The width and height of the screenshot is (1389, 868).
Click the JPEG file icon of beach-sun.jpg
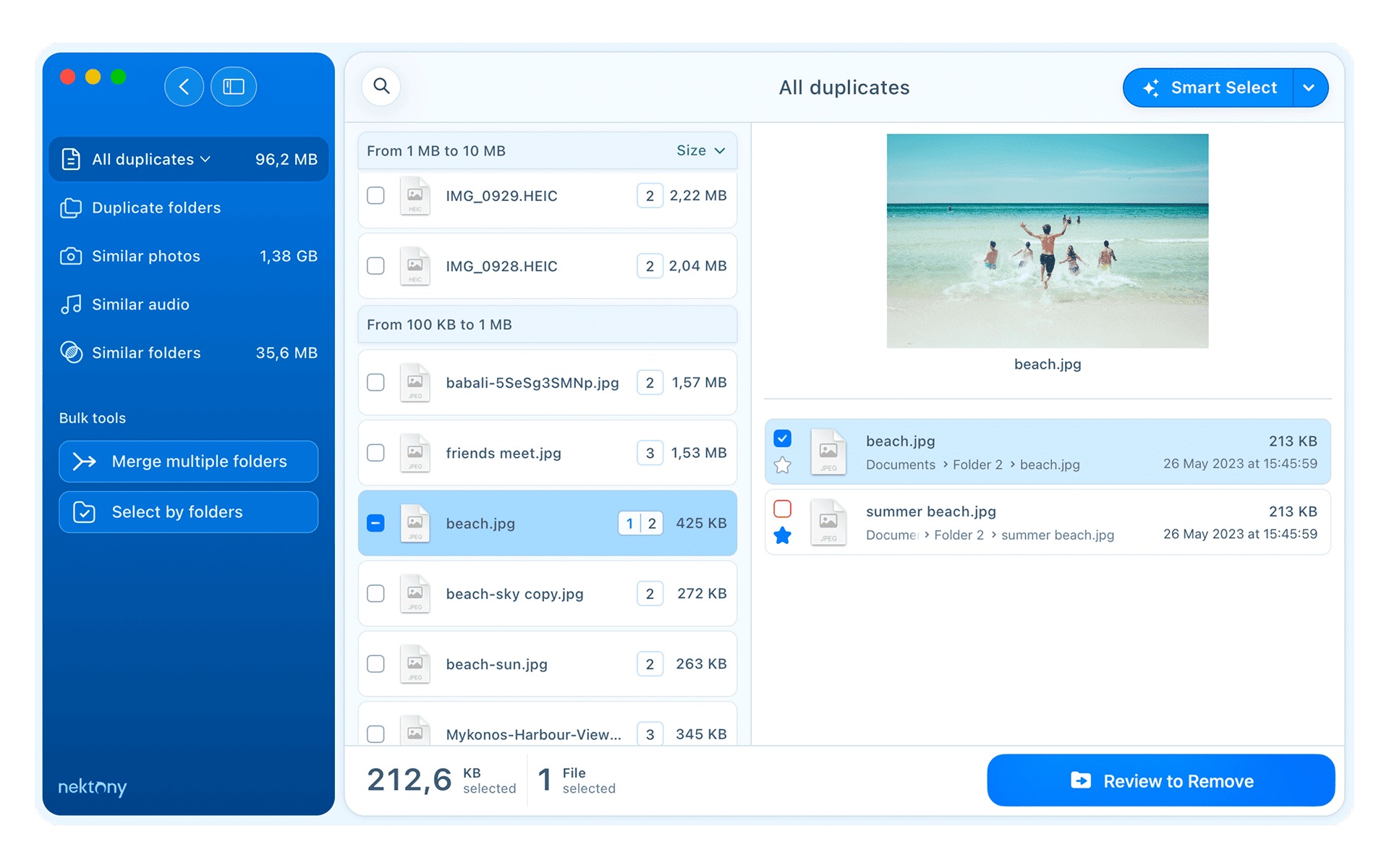(x=415, y=664)
